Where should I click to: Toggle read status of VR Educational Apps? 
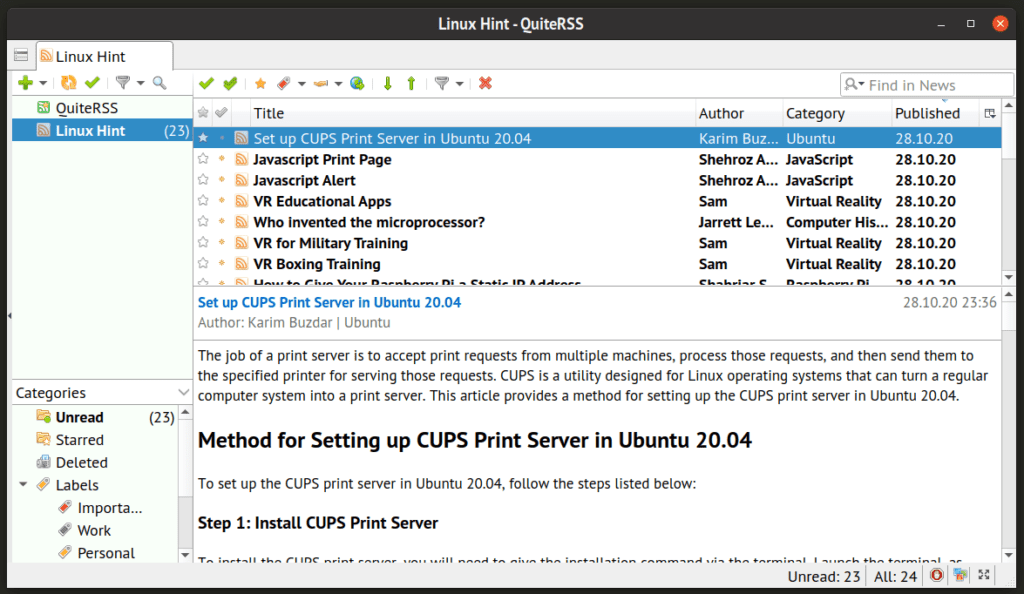coord(221,201)
